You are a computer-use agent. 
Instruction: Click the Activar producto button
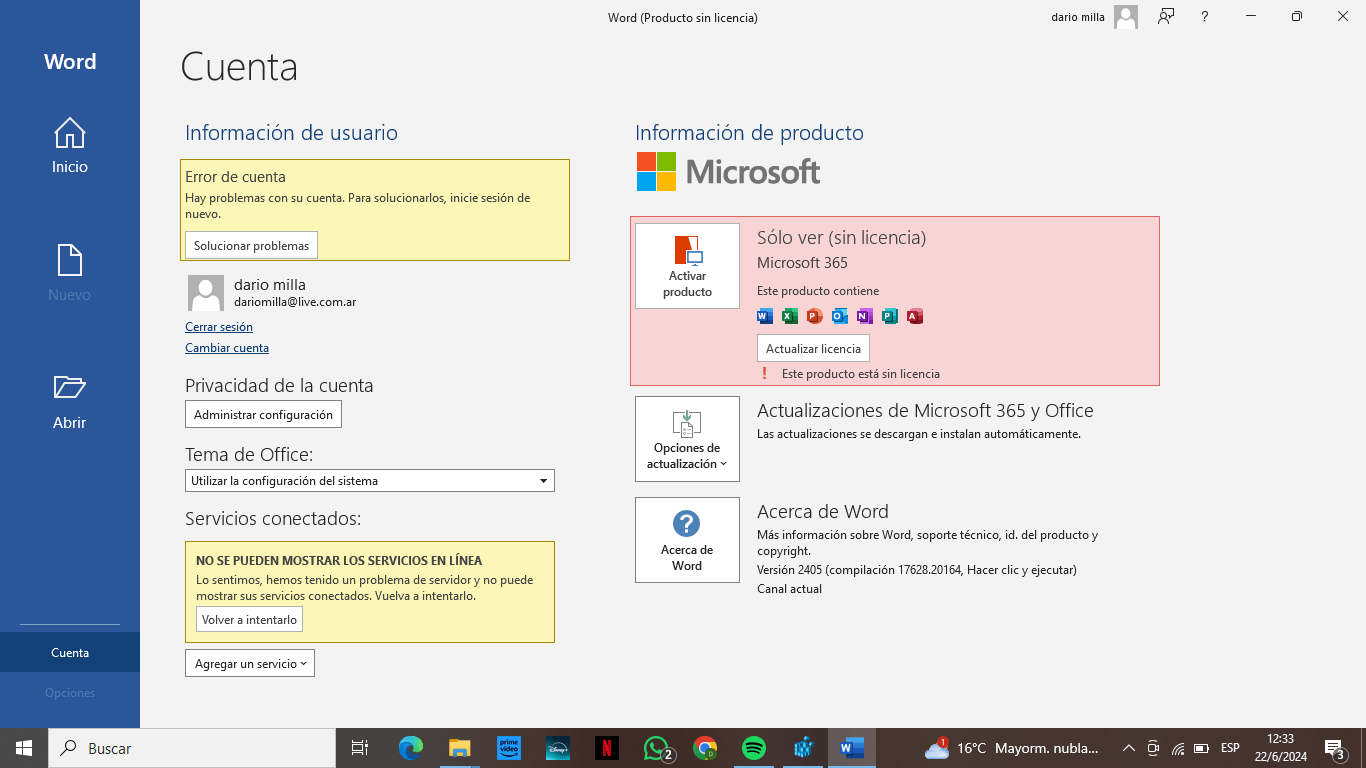click(x=687, y=266)
